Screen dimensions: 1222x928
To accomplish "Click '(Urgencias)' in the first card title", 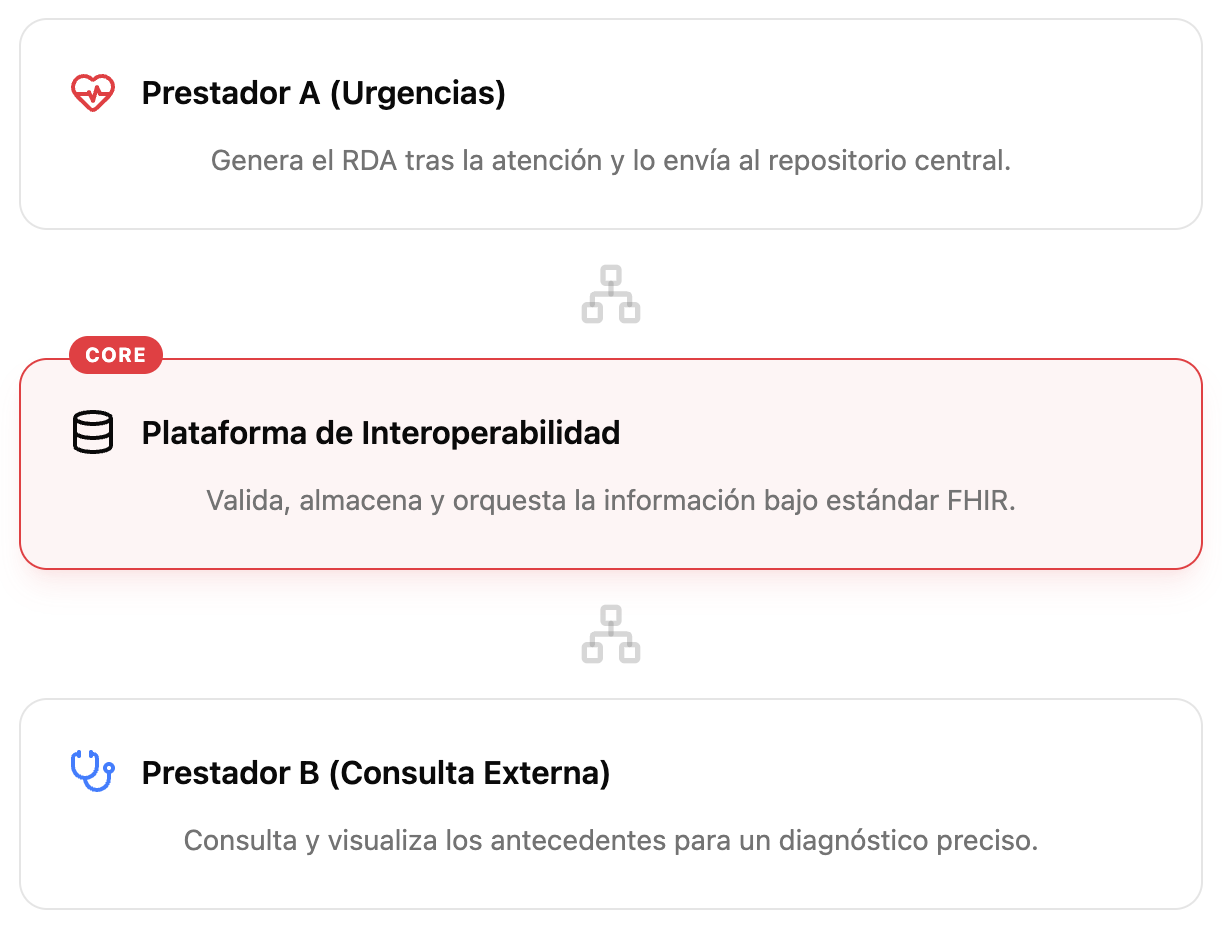I will (x=417, y=93).
